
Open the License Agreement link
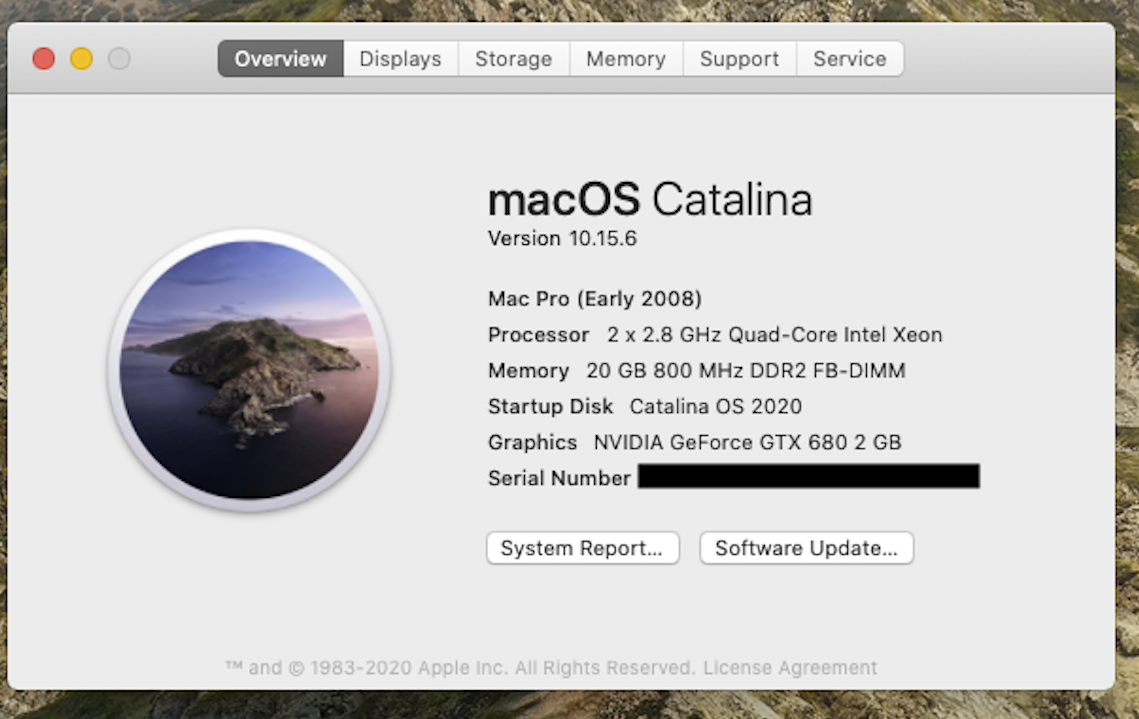790,667
